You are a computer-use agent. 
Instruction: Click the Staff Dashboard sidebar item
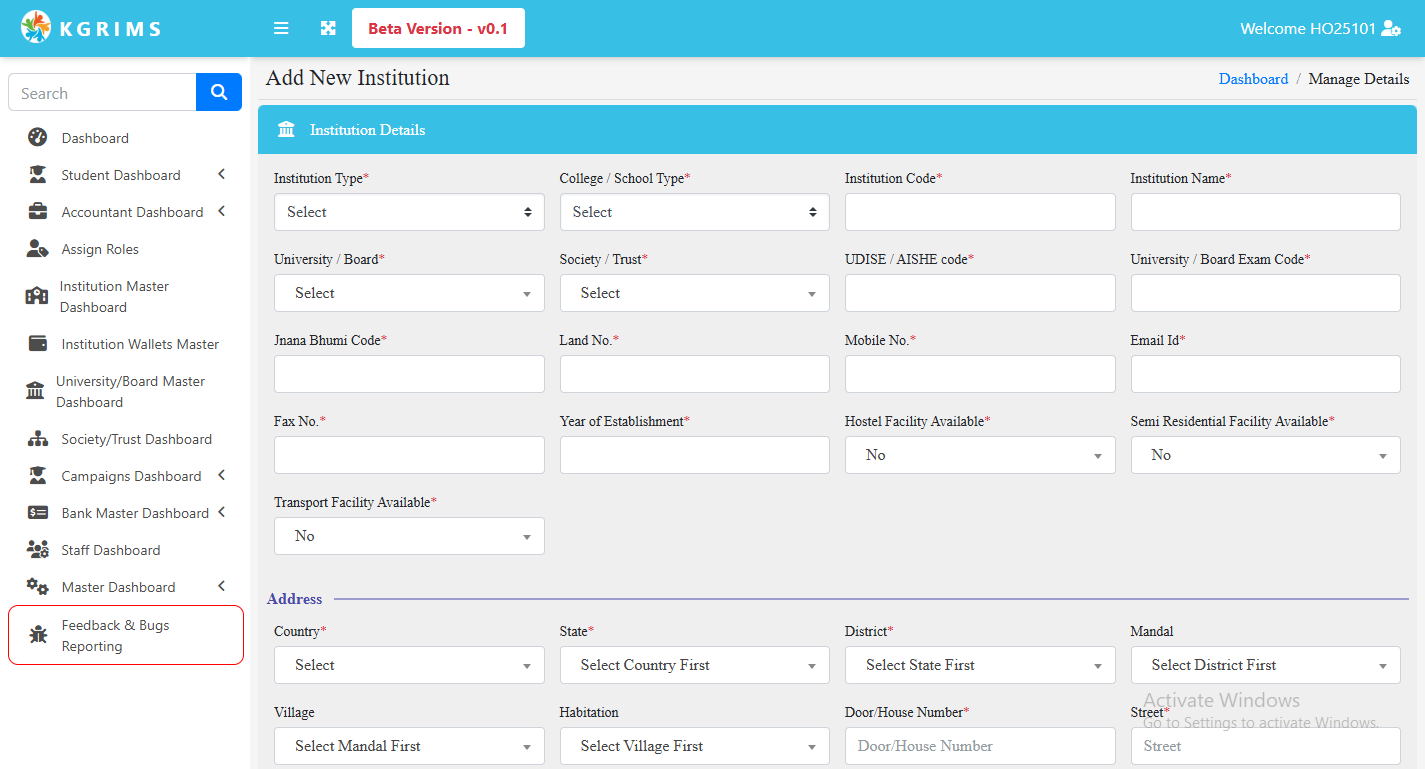(x=110, y=550)
